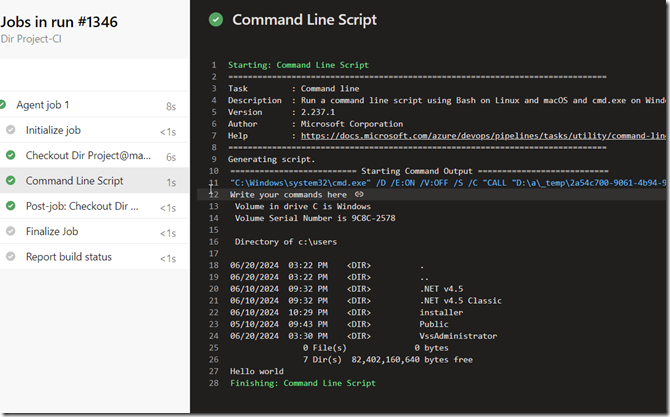Click the 6s duration of Checkout step
670x417 pixels.
point(171,157)
